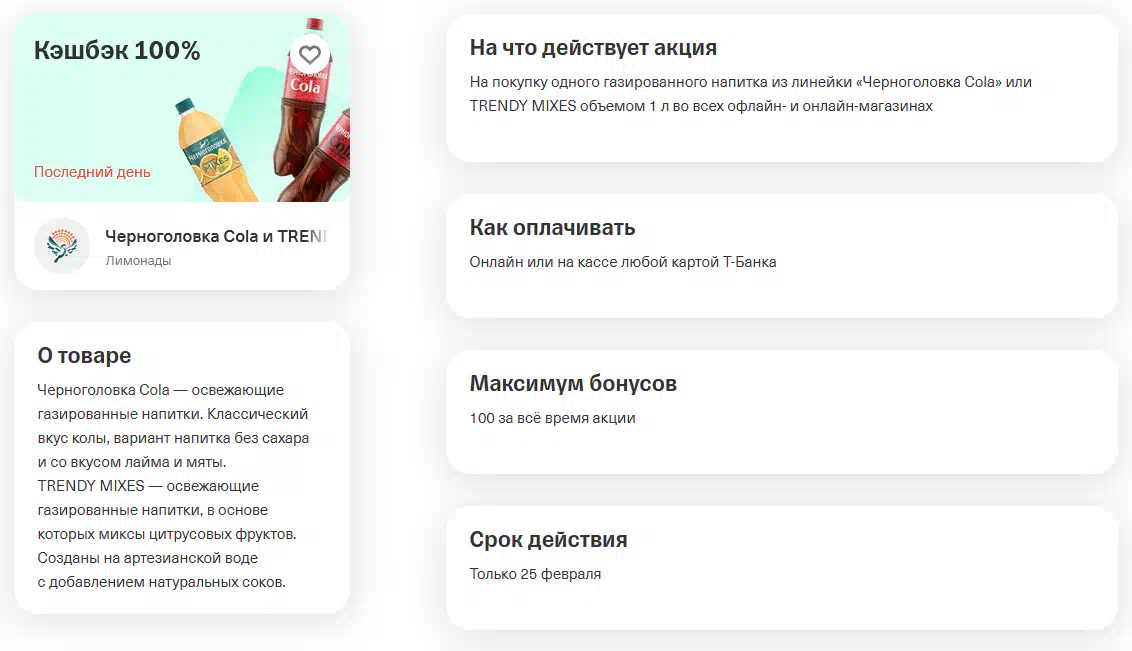Open the Кэшбэк 100% promo banner
The width and height of the screenshot is (1132, 651).
(182, 108)
